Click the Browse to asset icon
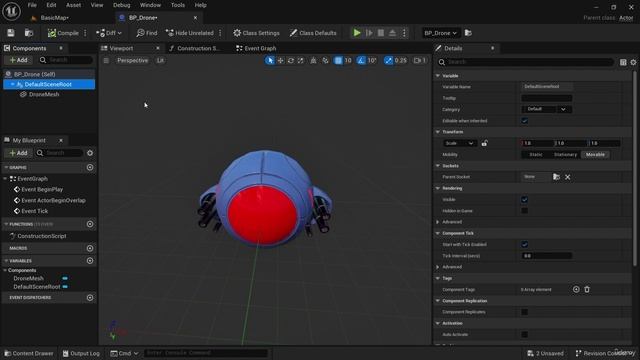The image size is (640, 360). coord(29,33)
